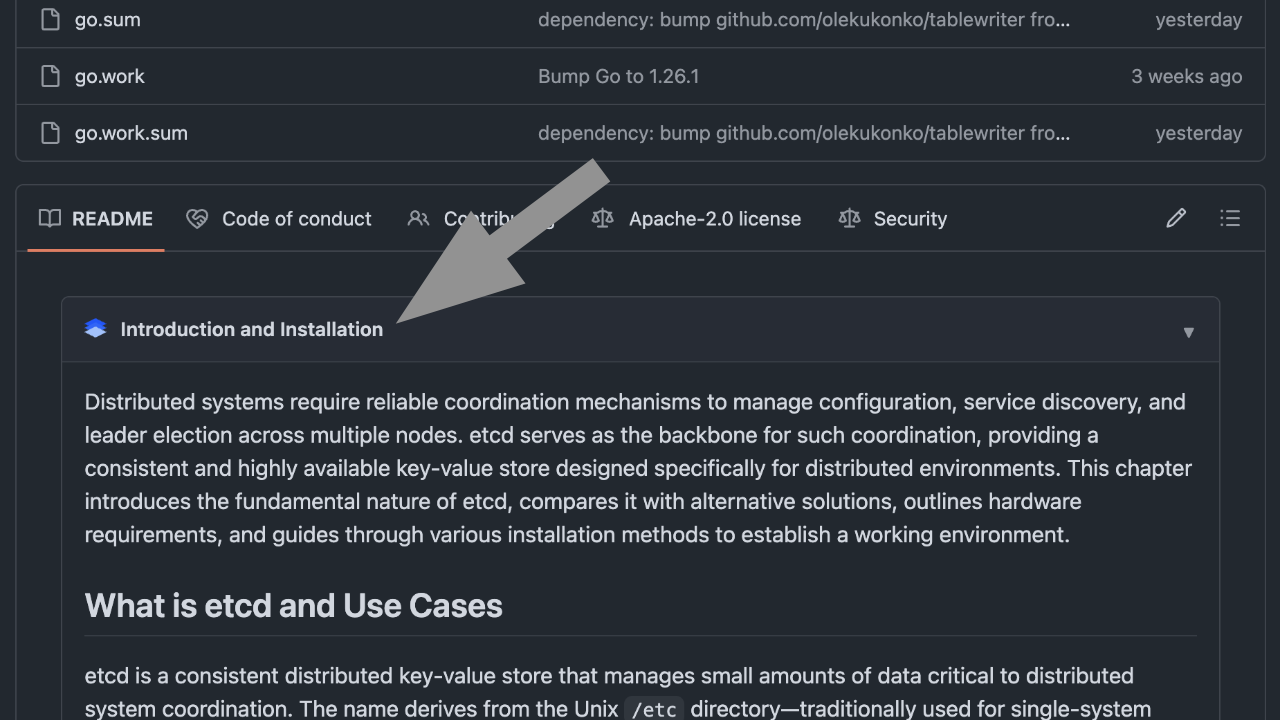Click the Code of conduct heart icon
This screenshot has height=720, width=1280.
(197, 218)
